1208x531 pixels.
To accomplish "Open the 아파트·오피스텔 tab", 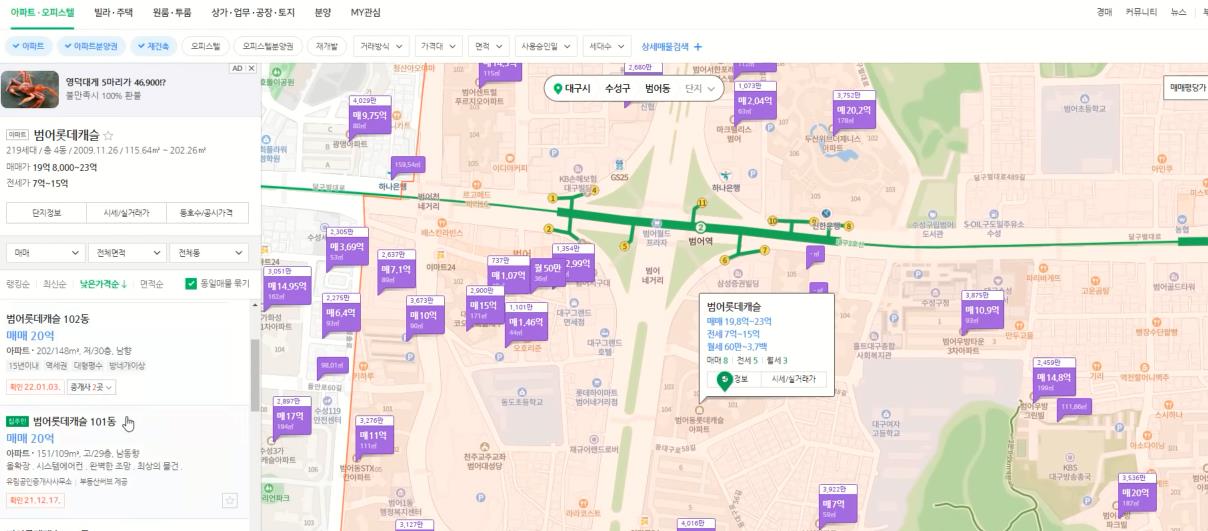I will 42,12.
